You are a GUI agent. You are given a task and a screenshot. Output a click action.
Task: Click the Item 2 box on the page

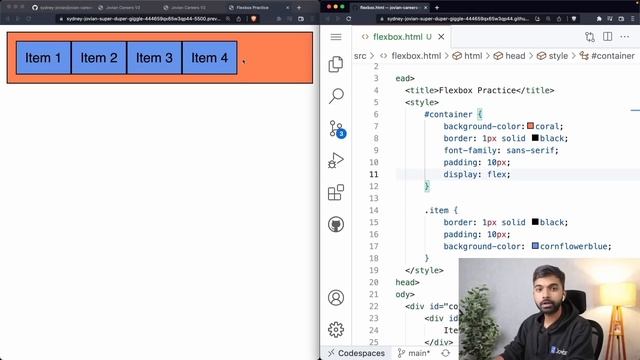click(99, 58)
